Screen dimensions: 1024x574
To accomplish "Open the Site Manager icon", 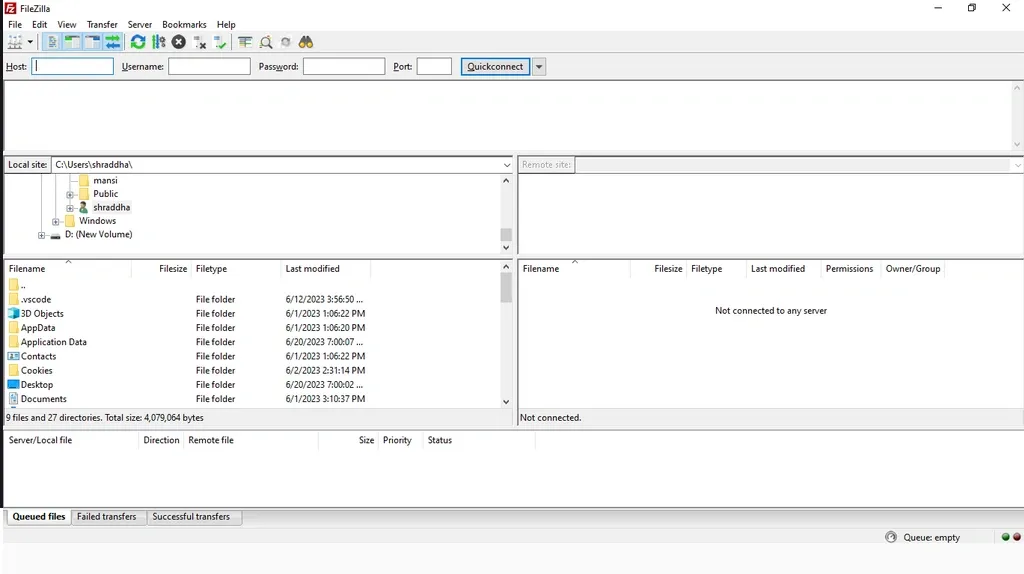I will pyautogui.click(x=14, y=42).
